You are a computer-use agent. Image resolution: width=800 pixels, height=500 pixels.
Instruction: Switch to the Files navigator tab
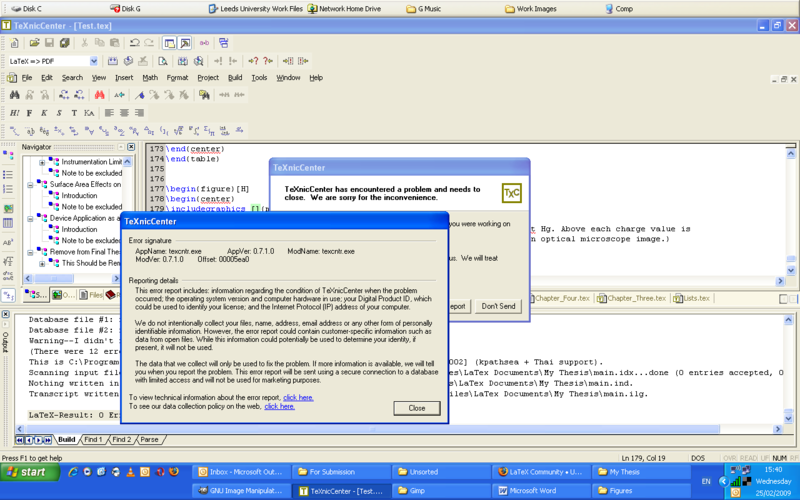(91, 295)
